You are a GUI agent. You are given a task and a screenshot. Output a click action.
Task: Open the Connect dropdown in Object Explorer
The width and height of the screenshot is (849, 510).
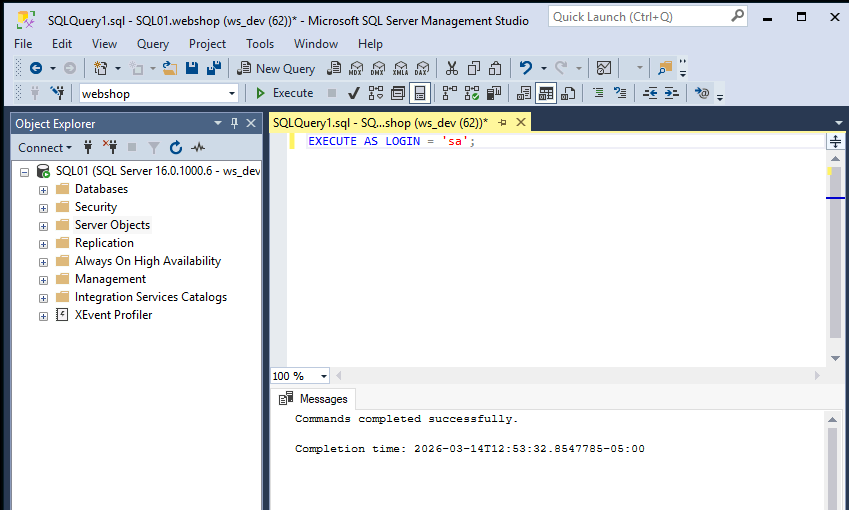tap(45, 147)
